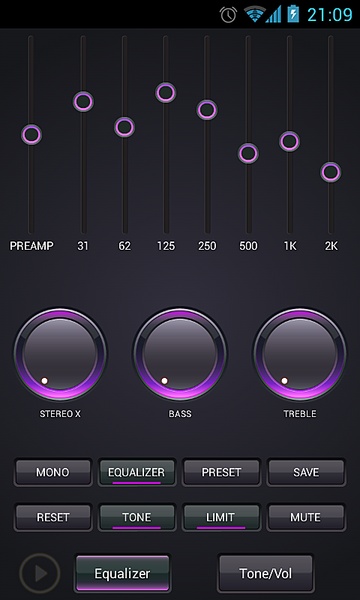The width and height of the screenshot is (360, 600).
Task: Tap the 21:09 clock
Action: click(x=329, y=15)
